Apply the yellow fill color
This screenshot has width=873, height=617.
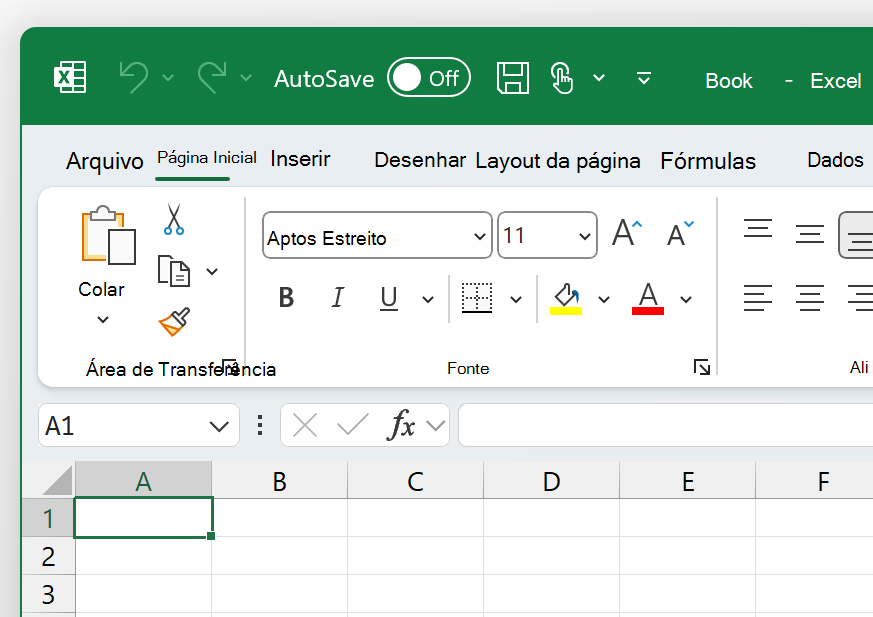(566, 299)
